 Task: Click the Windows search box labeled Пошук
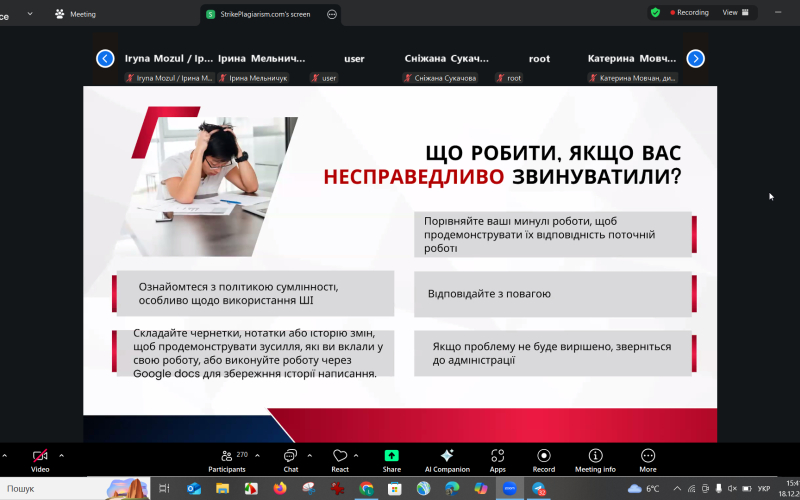[x=50, y=488]
